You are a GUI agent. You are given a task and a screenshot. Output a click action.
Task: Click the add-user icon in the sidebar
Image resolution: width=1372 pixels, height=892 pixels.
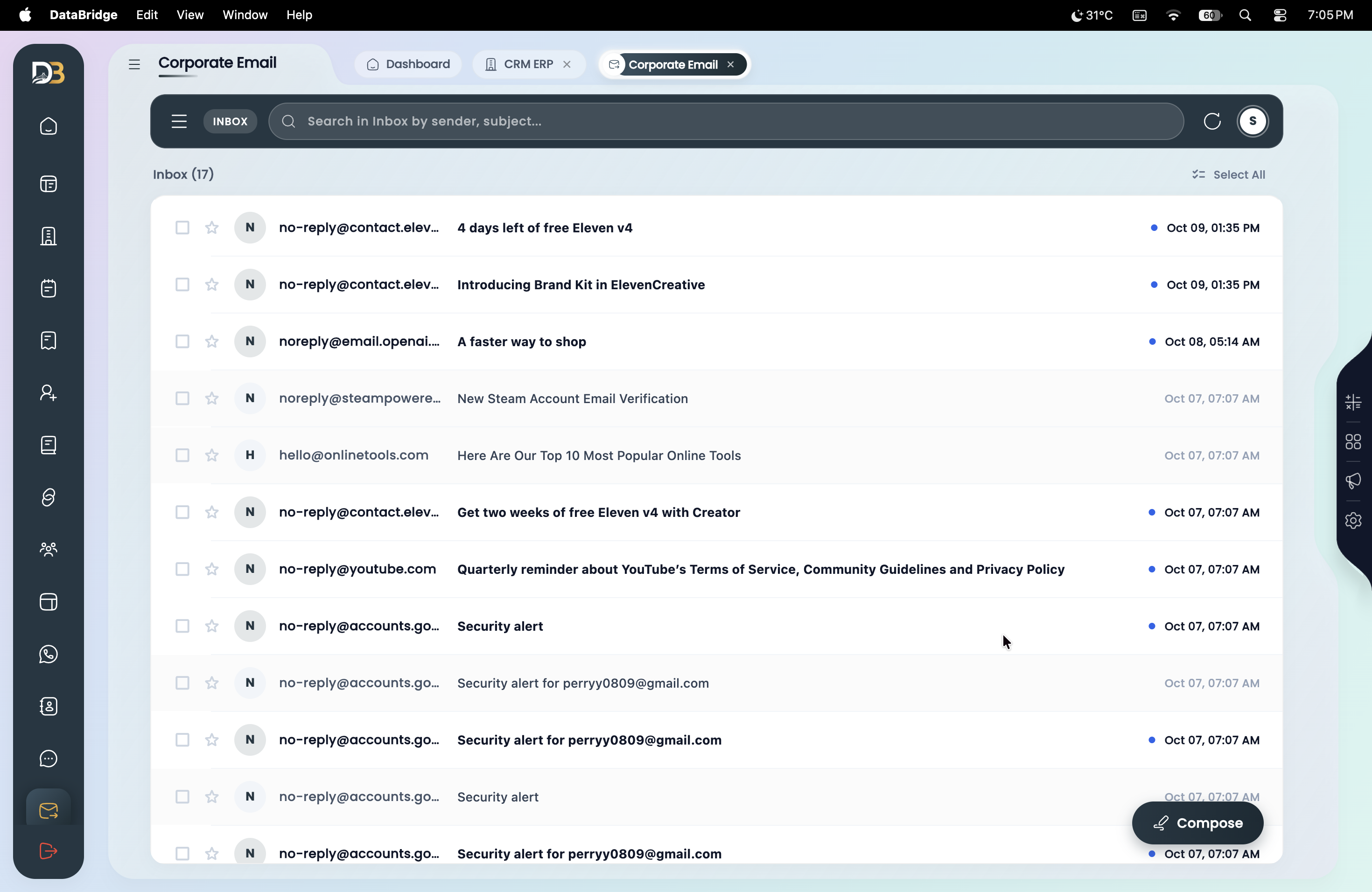pos(49,393)
